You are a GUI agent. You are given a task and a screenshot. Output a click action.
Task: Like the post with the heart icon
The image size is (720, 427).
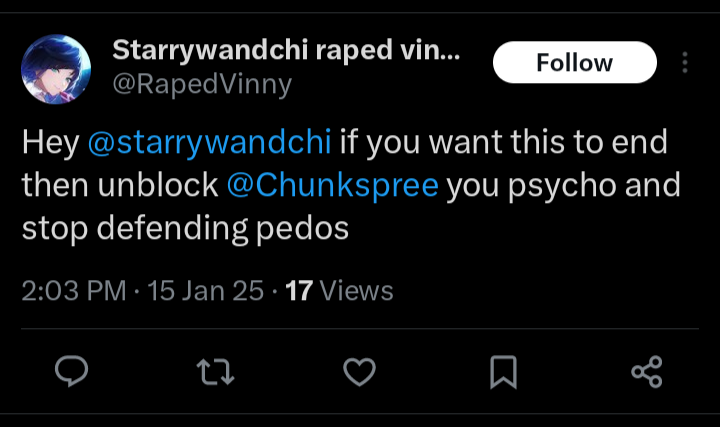pos(359,373)
